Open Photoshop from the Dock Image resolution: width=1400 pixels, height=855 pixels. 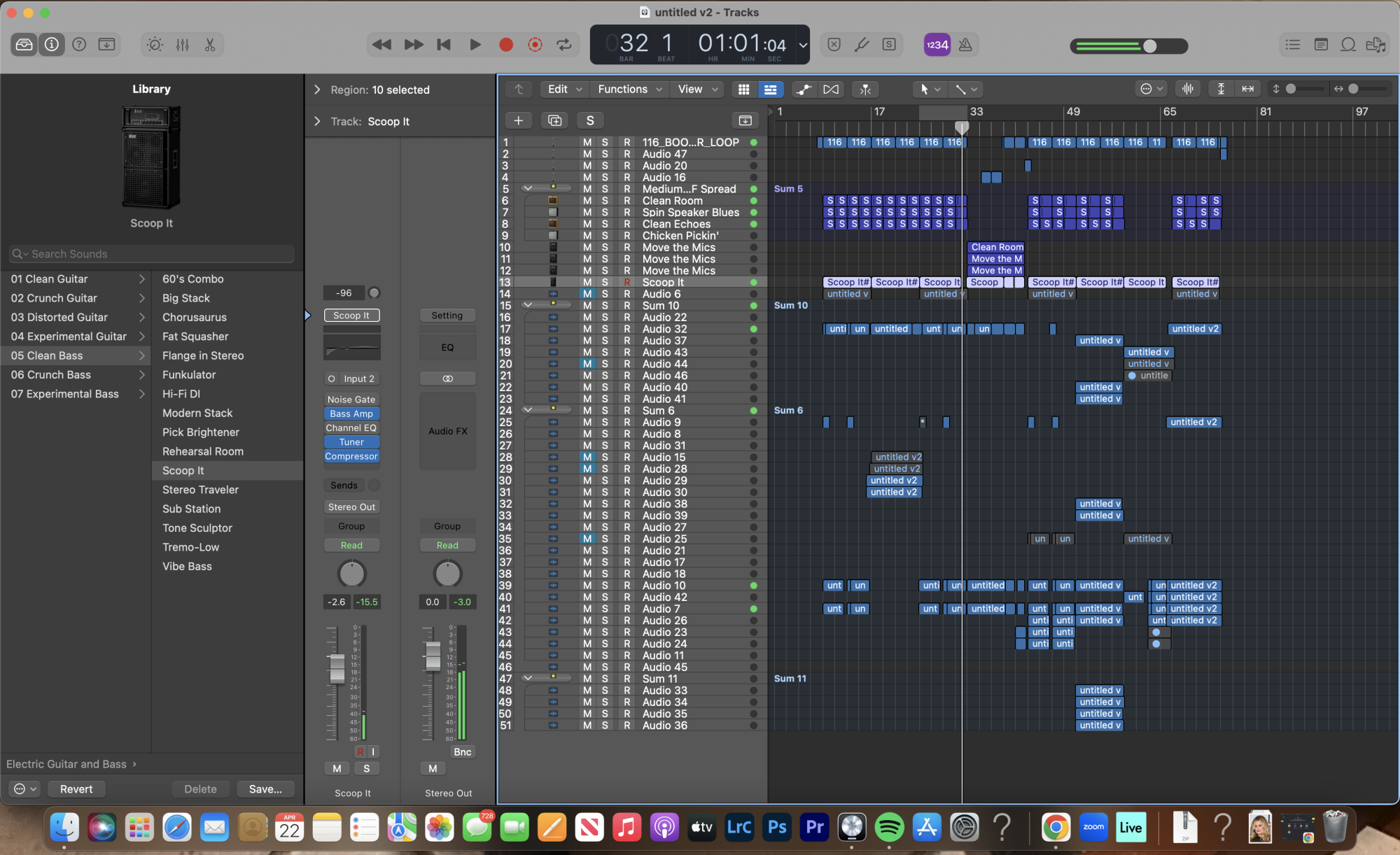point(776,828)
